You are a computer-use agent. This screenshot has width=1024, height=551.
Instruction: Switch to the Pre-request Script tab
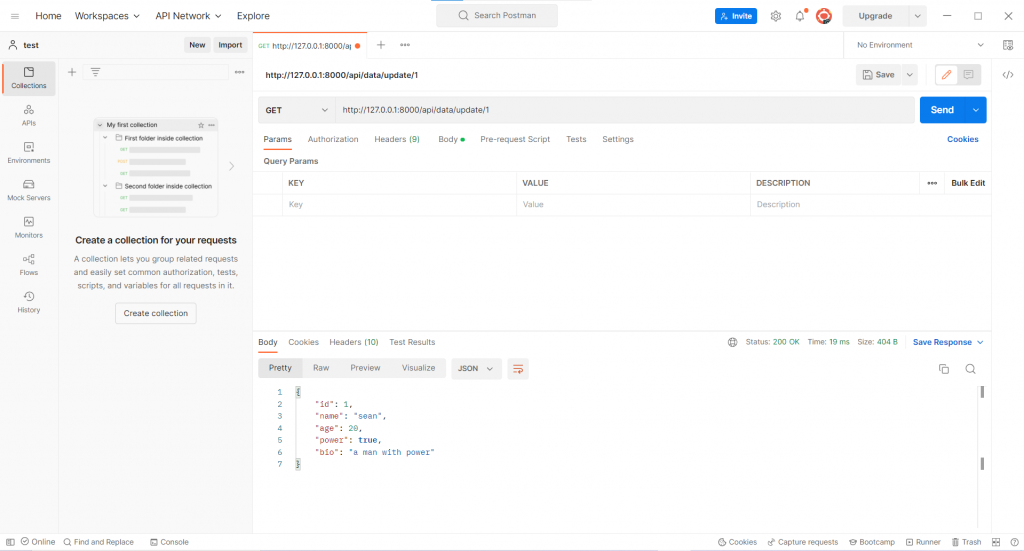(x=515, y=139)
